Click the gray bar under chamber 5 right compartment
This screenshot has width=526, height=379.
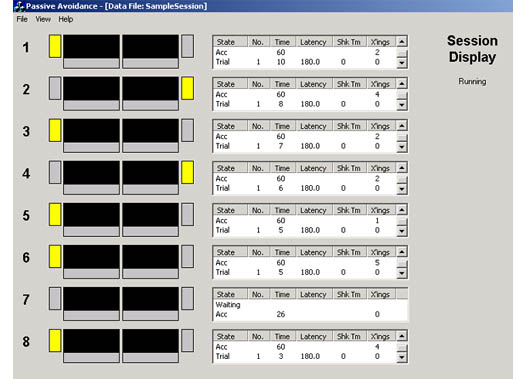(x=150, y=231)
